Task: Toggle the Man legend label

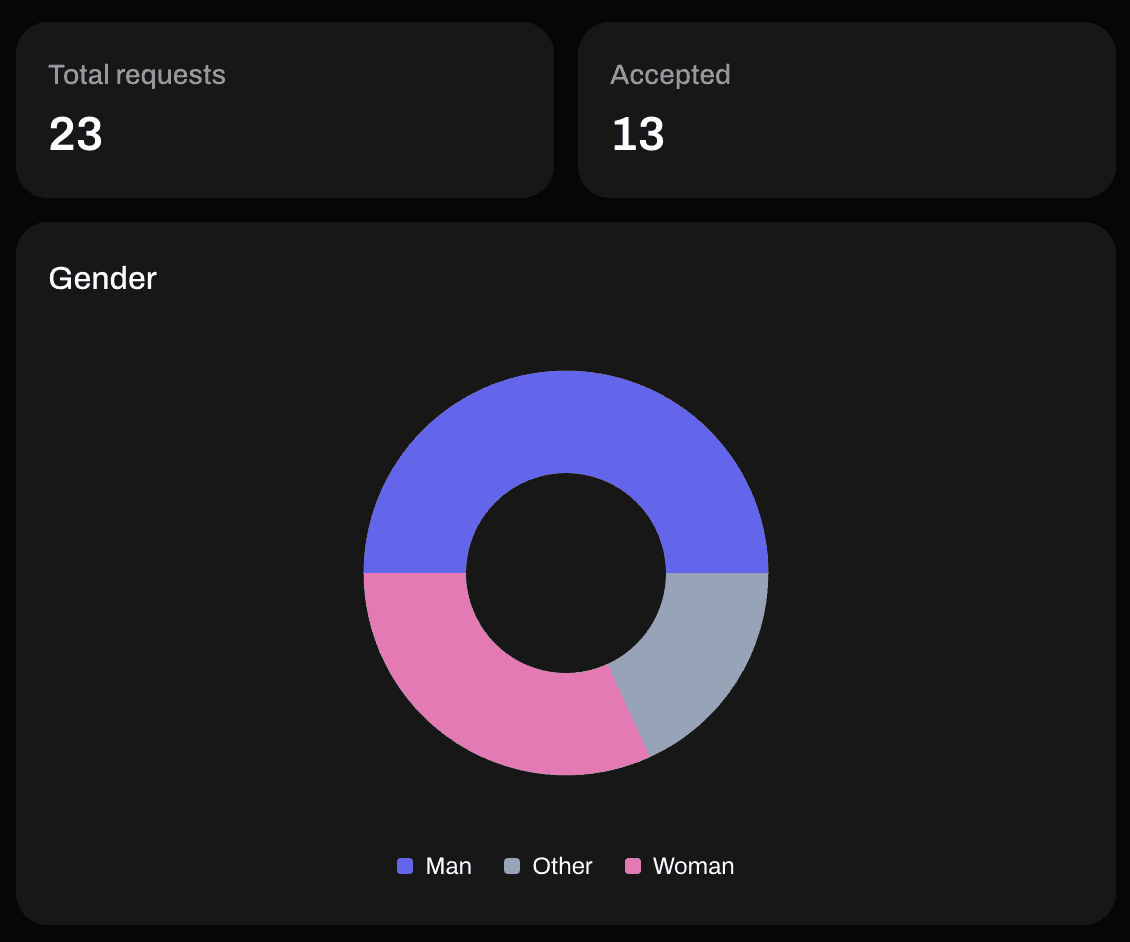Action: (x=448, y=866)
